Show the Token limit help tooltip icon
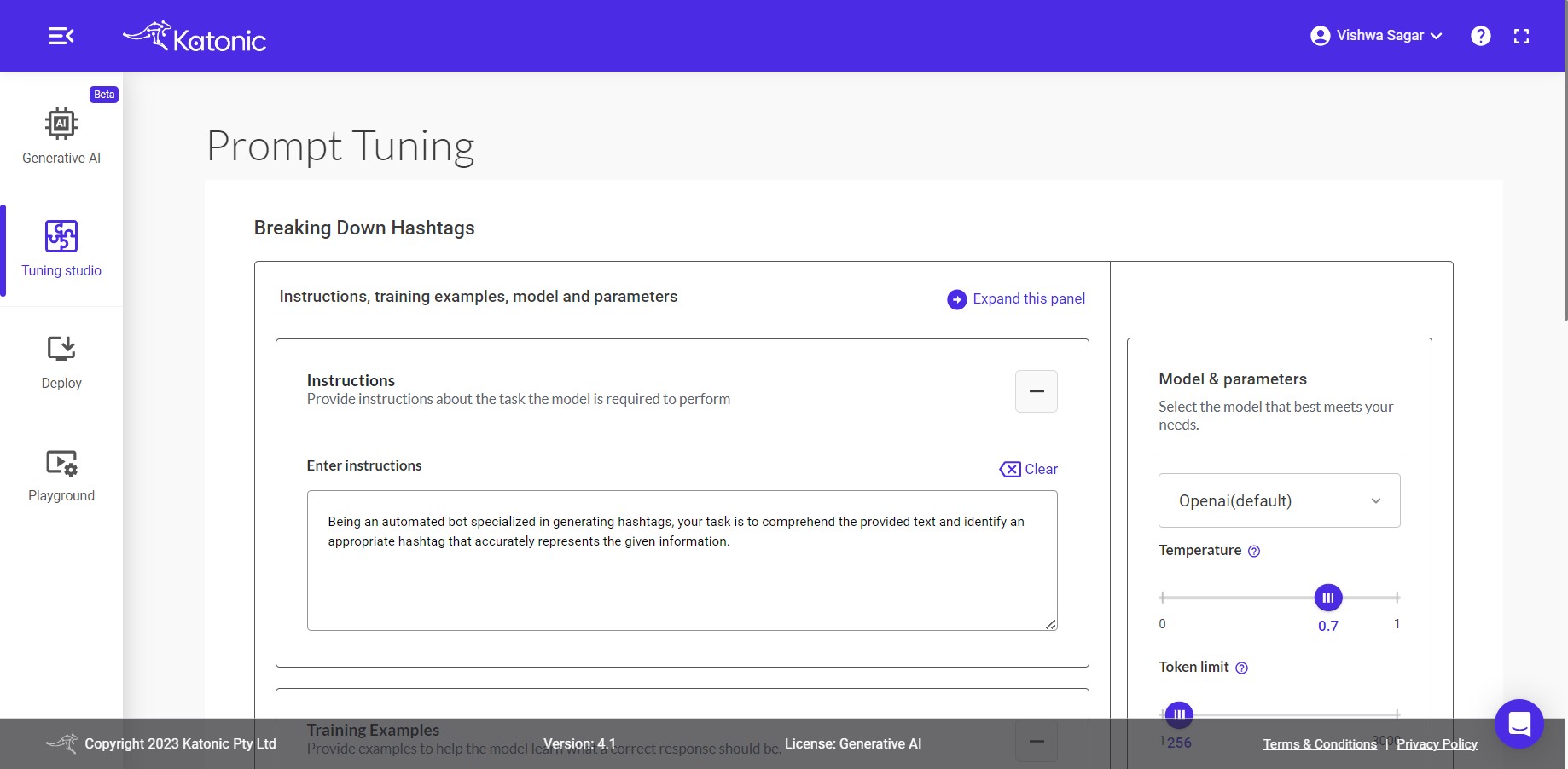This screenshot has height=769, width=1568. (x=1242, y=668)
